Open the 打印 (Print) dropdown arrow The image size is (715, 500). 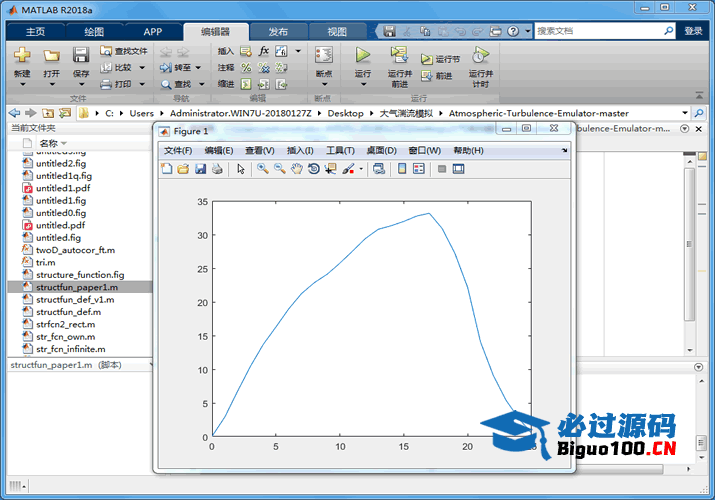142,84
